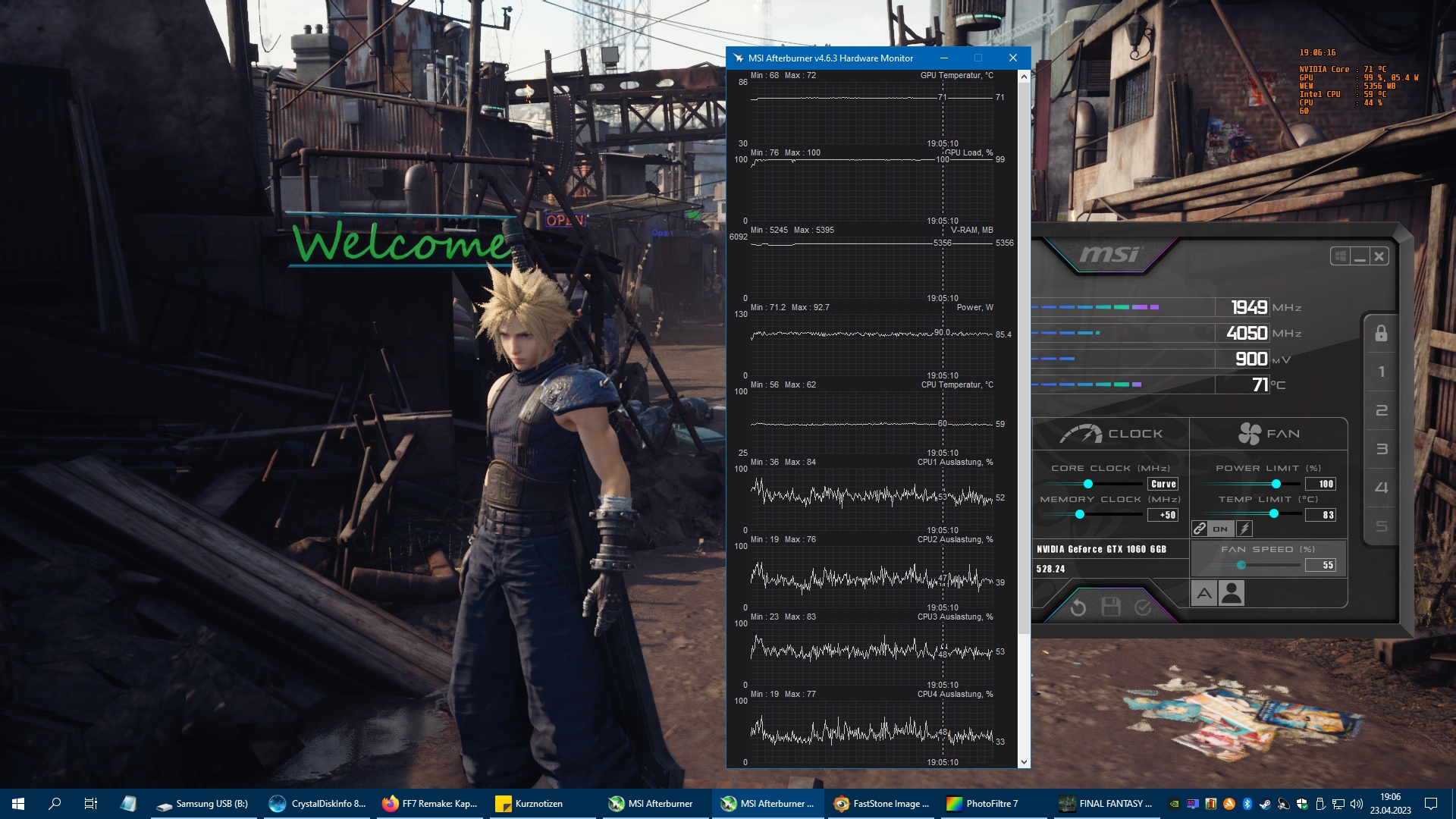The width and height of the screenshot is (1456, 819).
Task: Click the power limit slider handle
Action: point(1276,484)
